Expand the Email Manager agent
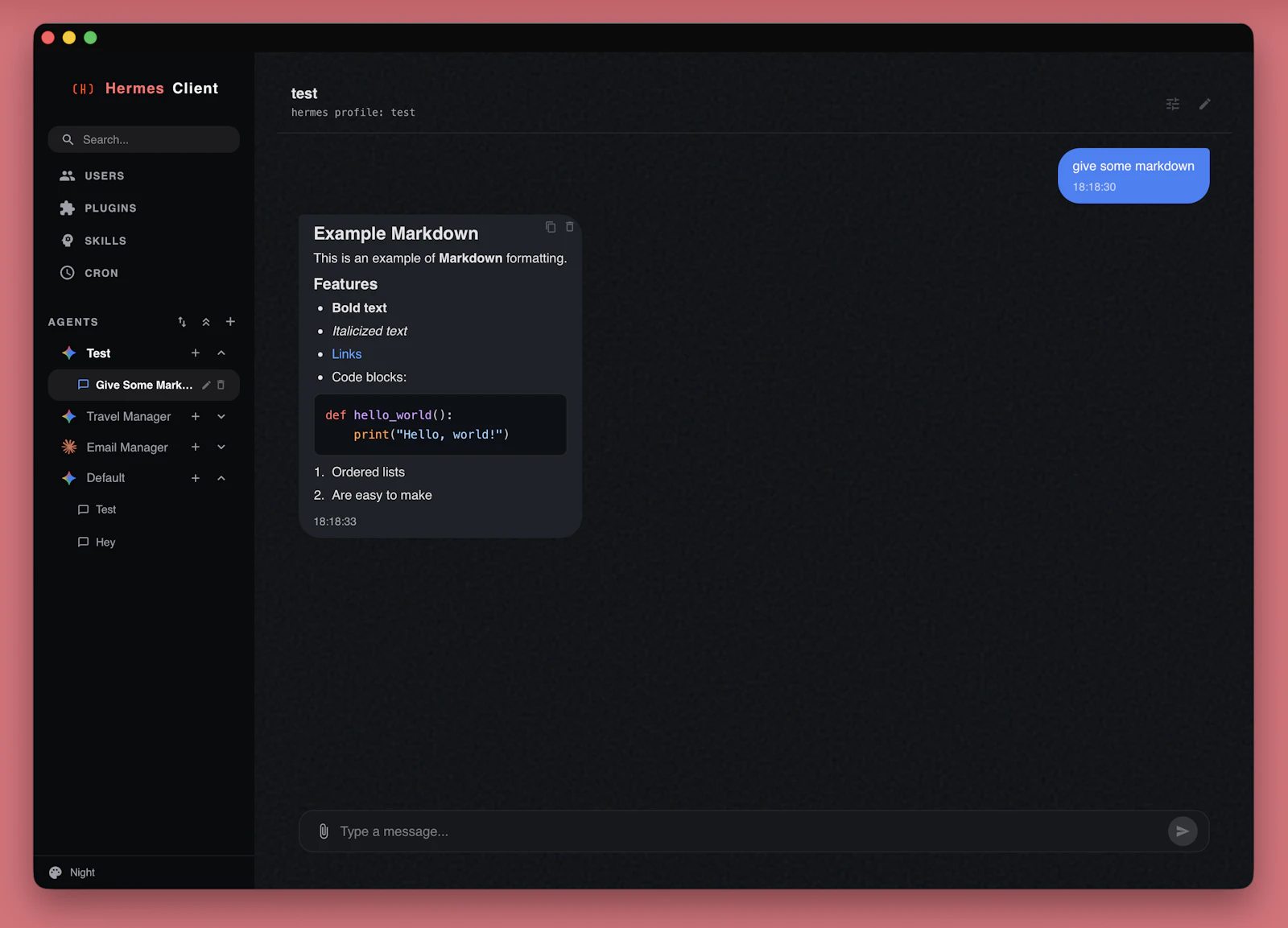This screenshot has height=928, width=1288. (x=221, y=447)
